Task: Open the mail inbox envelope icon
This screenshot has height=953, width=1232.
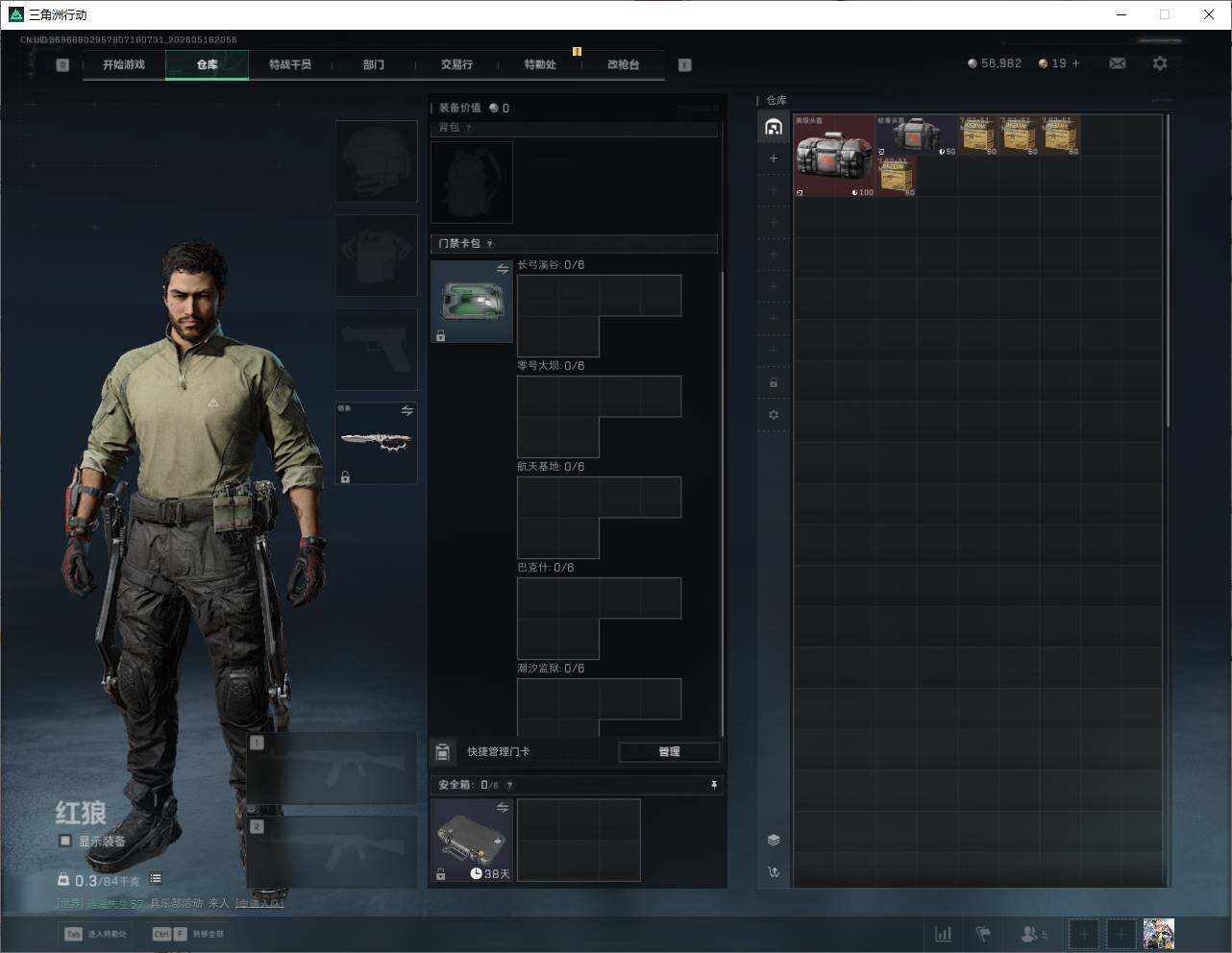Action: 1118,63
